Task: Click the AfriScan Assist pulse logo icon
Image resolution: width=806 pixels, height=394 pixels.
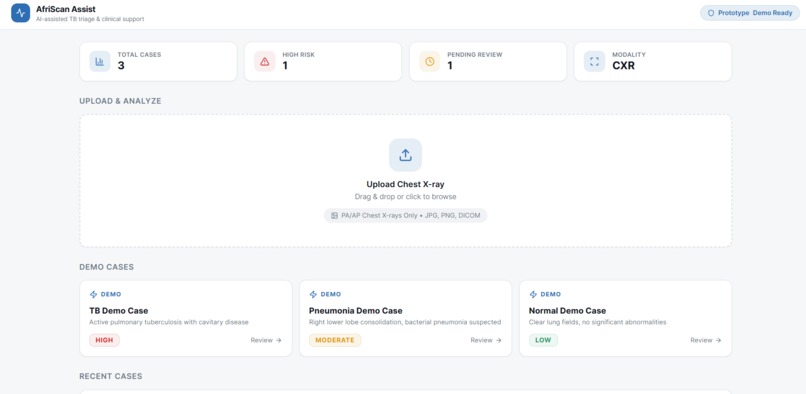Action: click(x=21, y=13)
